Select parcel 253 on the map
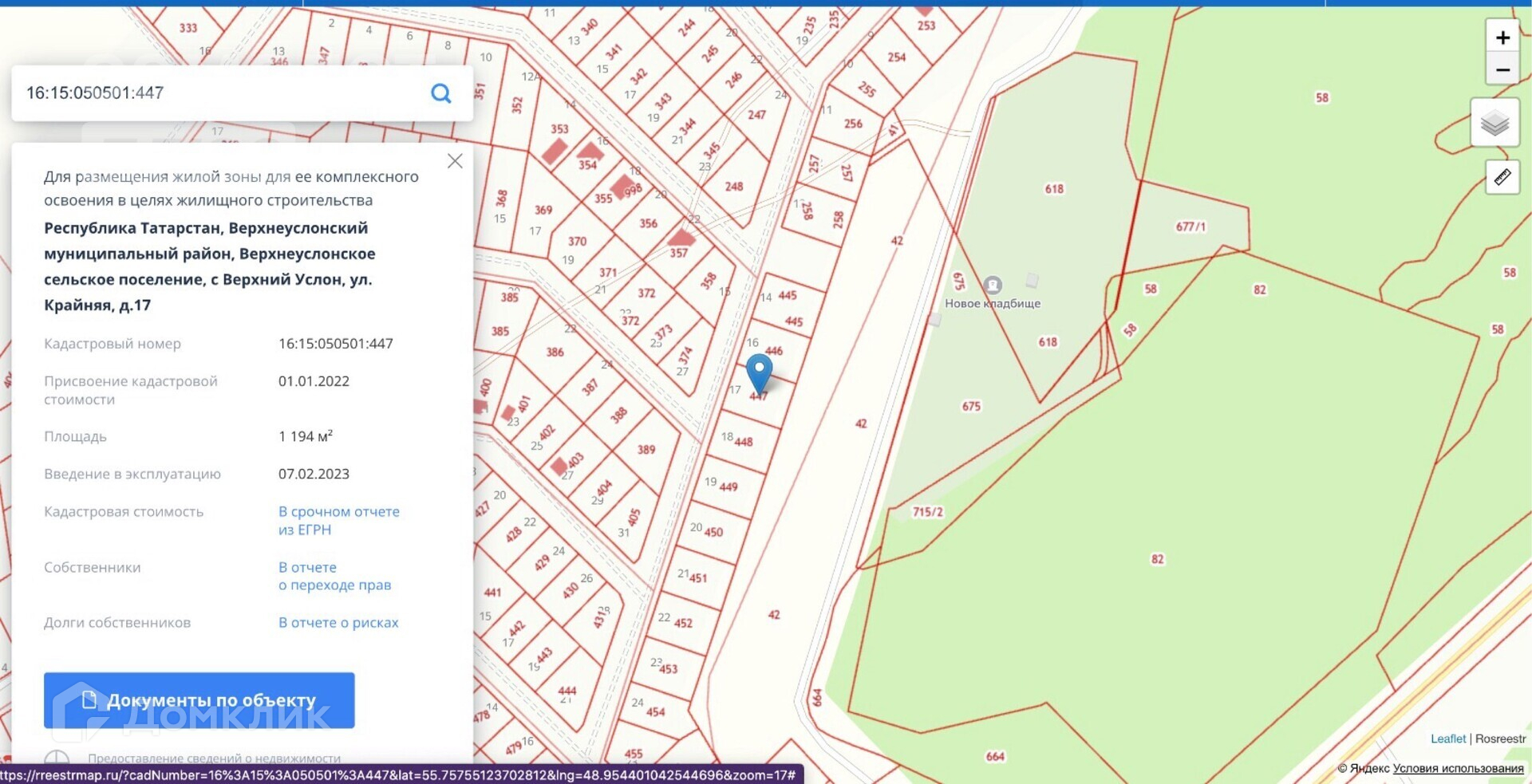1532x784 pixels. pyautogui.click(x=926, y=26)
